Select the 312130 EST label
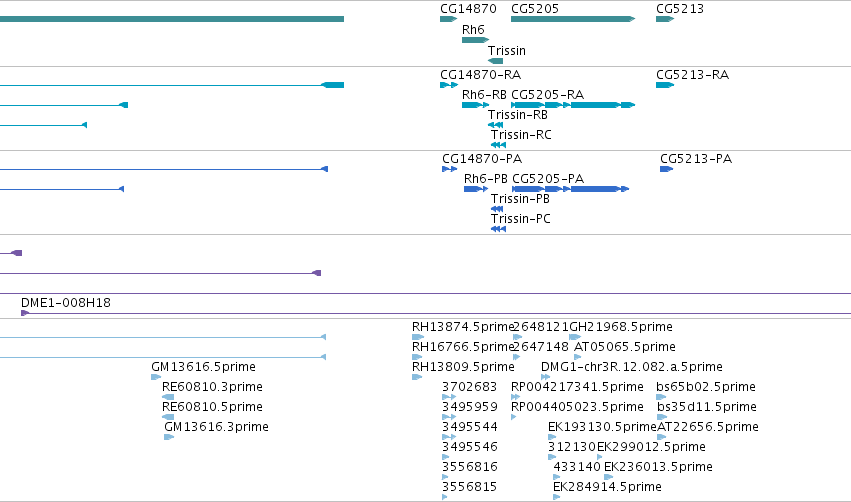This screenshot has height=502, width=851. 572,447
